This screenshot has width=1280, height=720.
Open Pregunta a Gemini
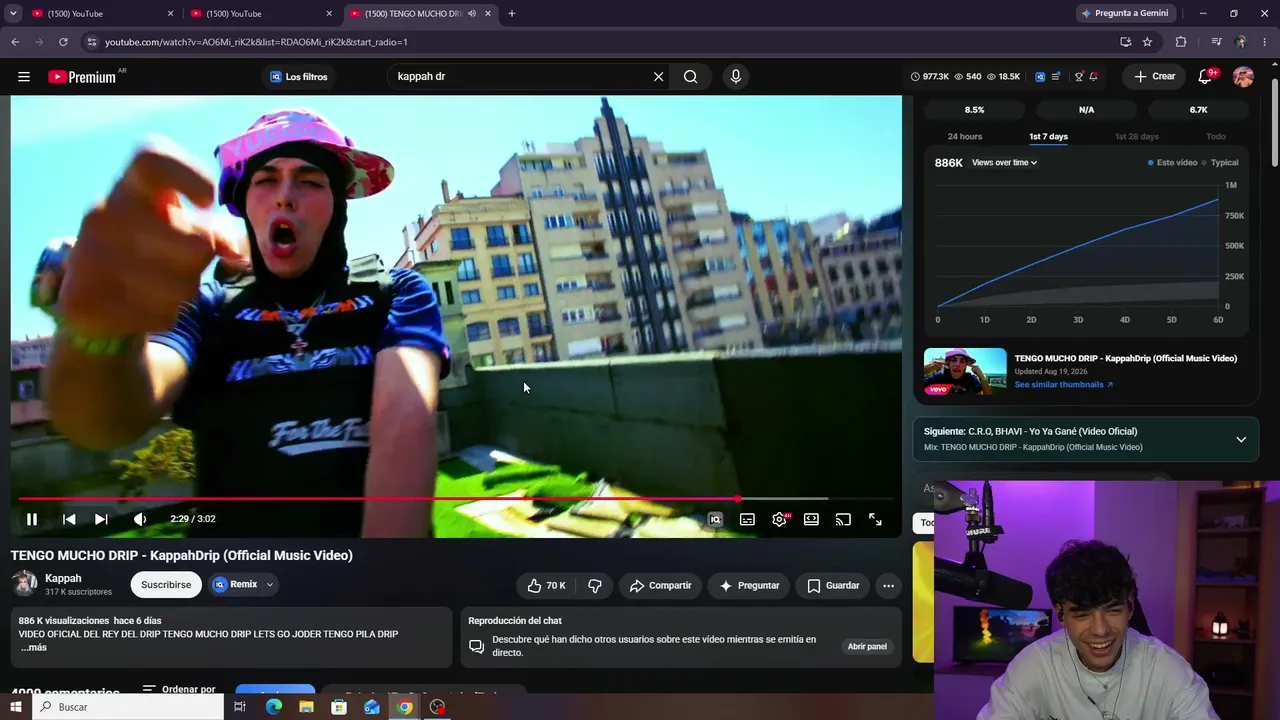tap(1124, 14)
